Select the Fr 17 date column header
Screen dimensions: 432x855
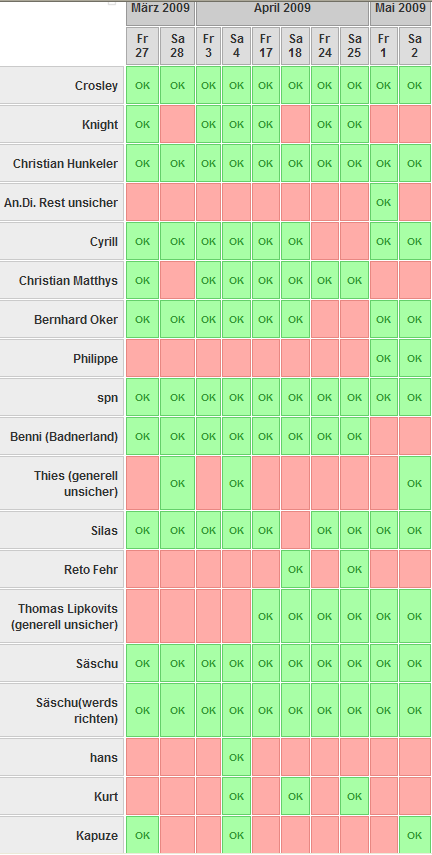click(266, 46)
